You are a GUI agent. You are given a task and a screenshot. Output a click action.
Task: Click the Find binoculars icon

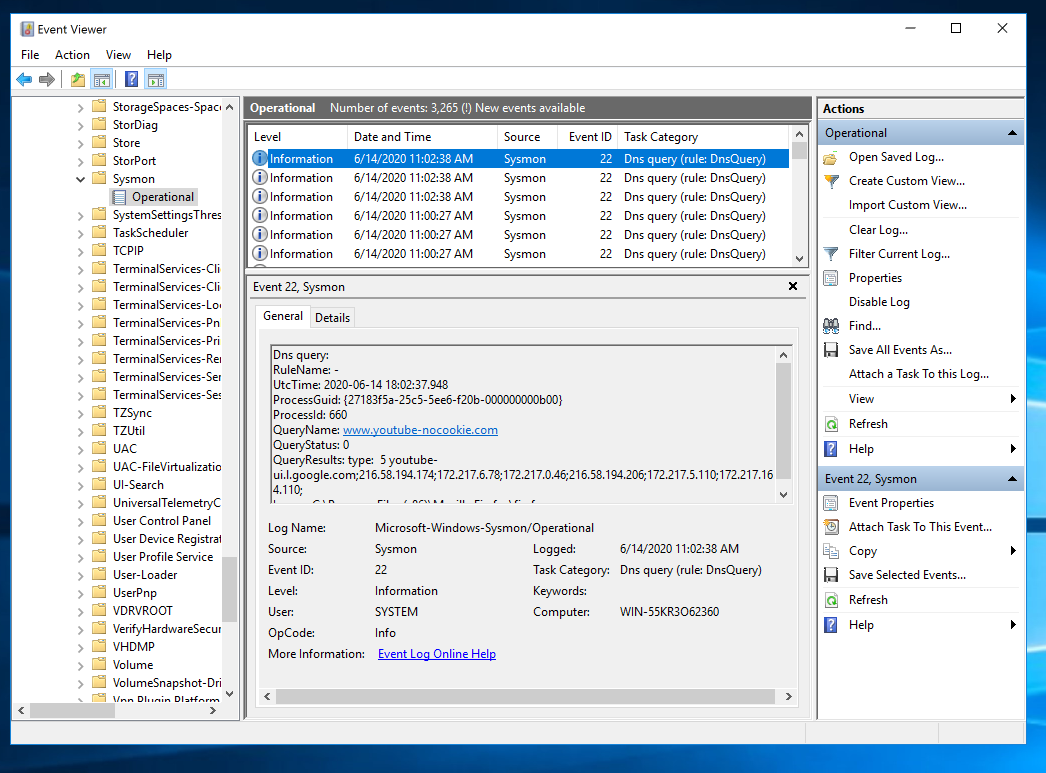[x=831, y=326]
